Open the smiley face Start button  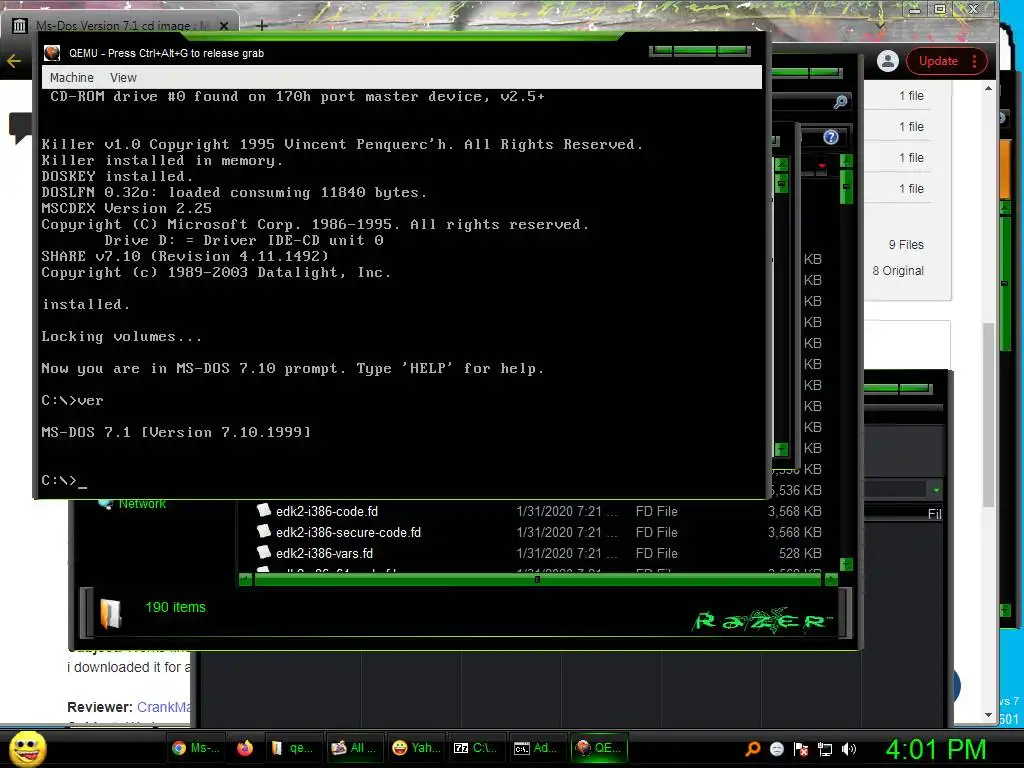point(27,748)
